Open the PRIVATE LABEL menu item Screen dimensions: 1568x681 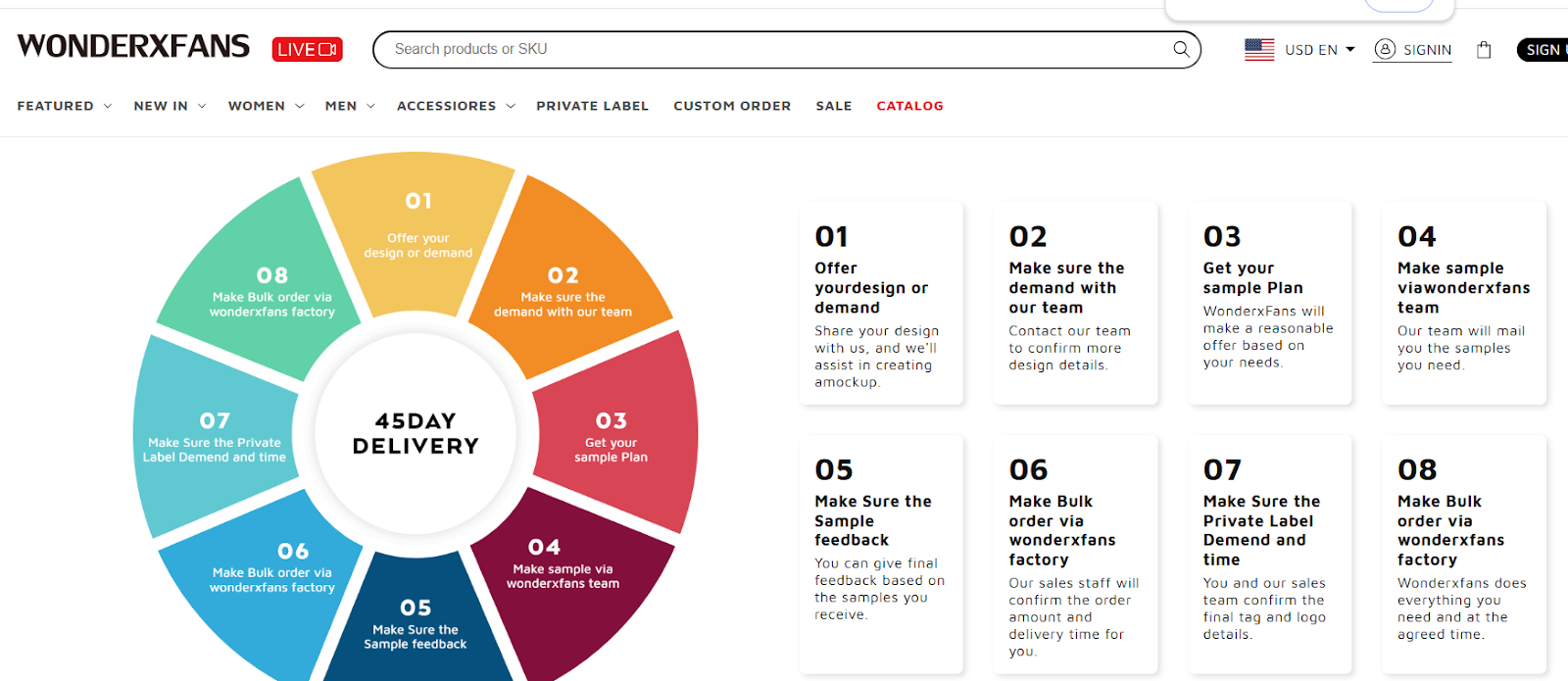tap(592, 106)
